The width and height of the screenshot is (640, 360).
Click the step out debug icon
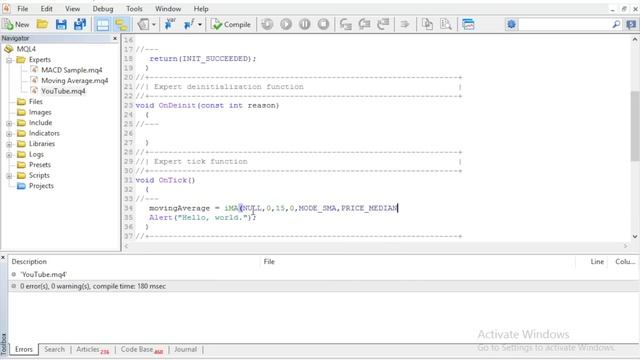pyautogui.click(x=383, y=24)
